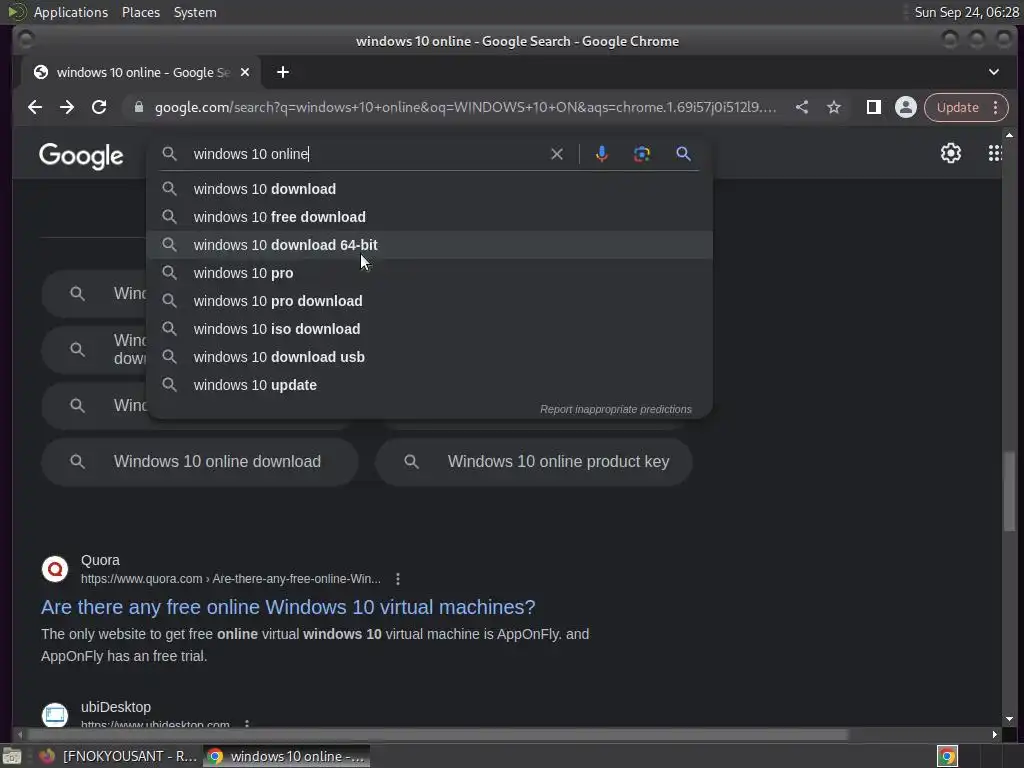Click the vertical scrollbar thumb

coord(1010,490)
